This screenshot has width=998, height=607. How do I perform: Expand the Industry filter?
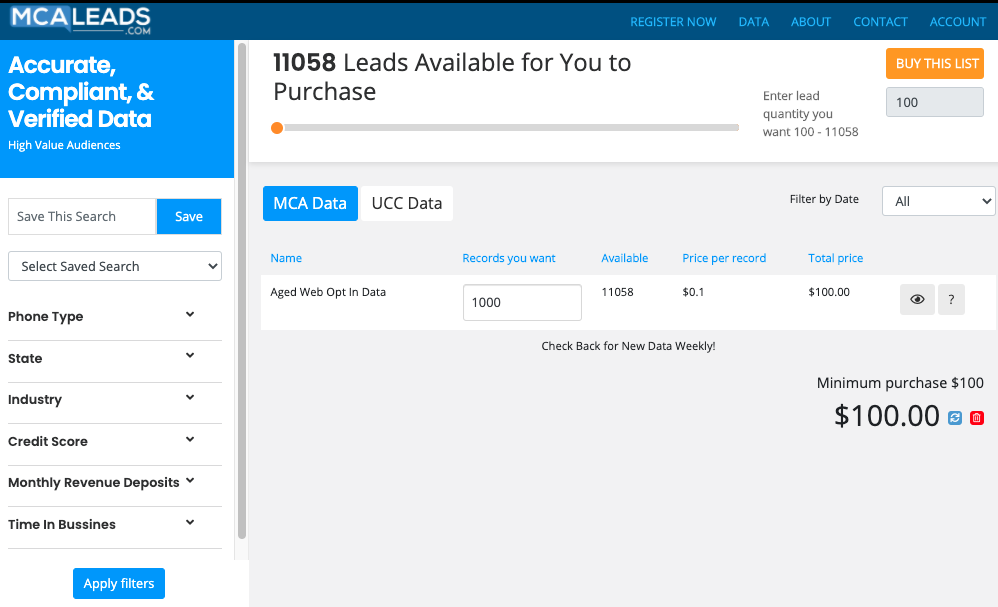click(x=115, y=400)
